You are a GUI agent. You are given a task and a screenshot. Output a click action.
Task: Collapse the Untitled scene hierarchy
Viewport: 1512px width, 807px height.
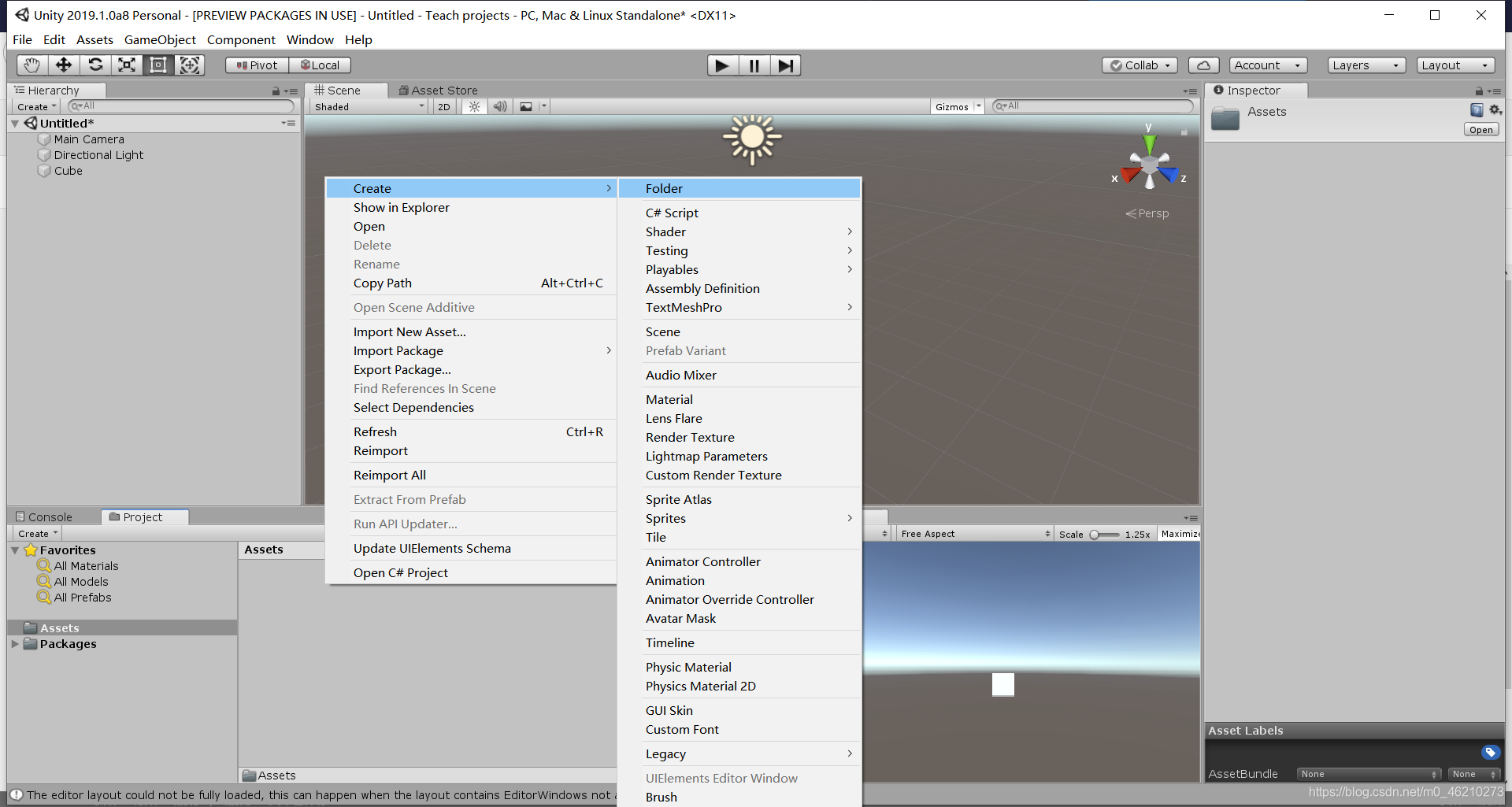coord(15,124)
